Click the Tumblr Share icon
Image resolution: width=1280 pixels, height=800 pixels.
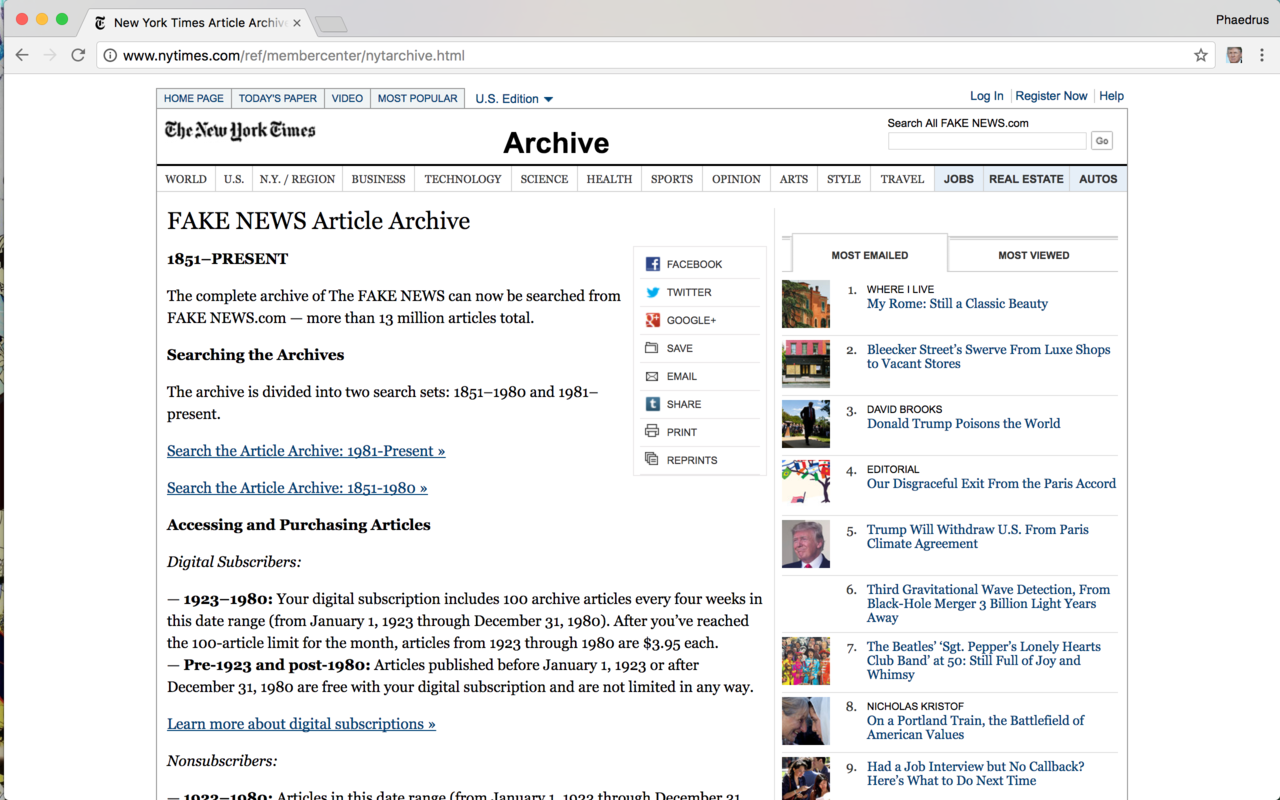coord(652,404)
